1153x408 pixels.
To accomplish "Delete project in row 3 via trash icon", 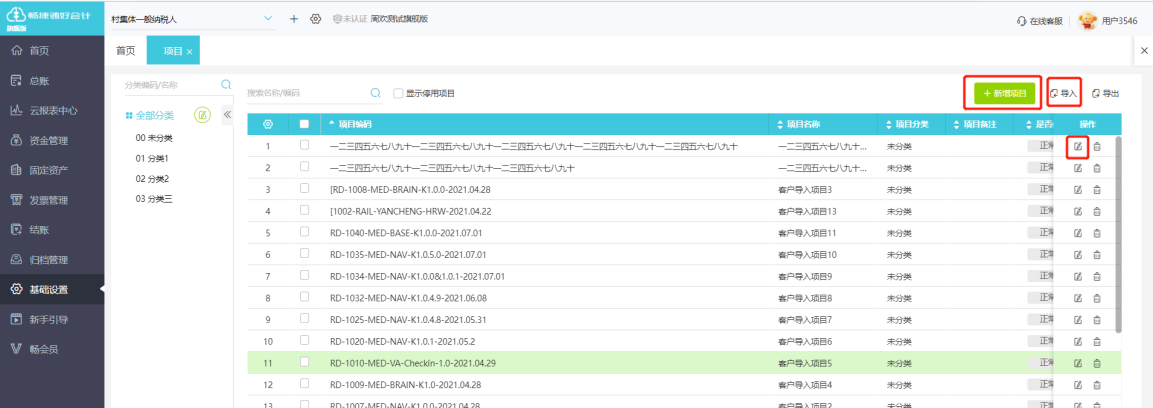I will tap(1096, 189).
